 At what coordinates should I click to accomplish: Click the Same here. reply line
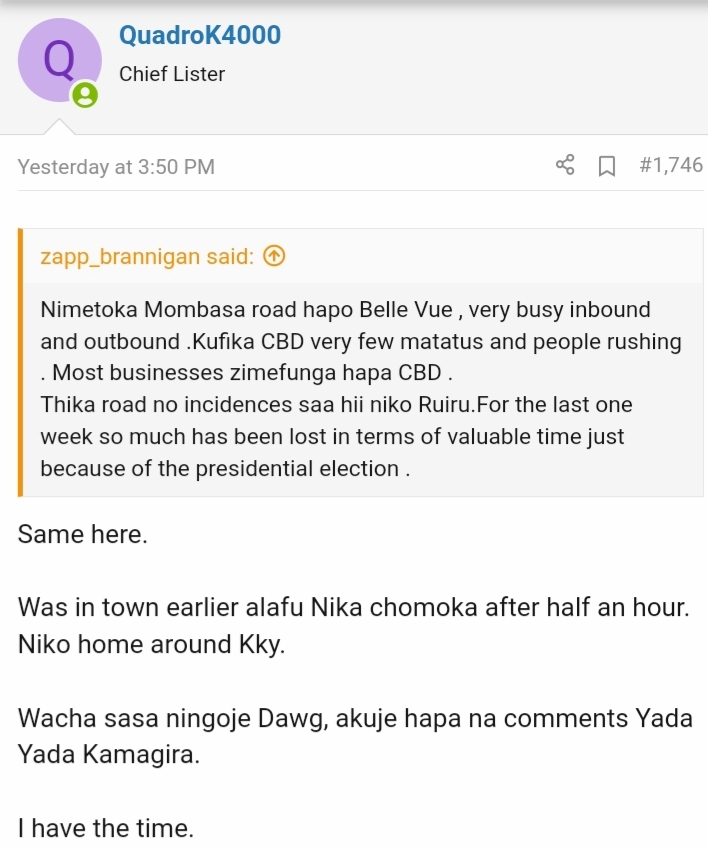tap(83, 534)
